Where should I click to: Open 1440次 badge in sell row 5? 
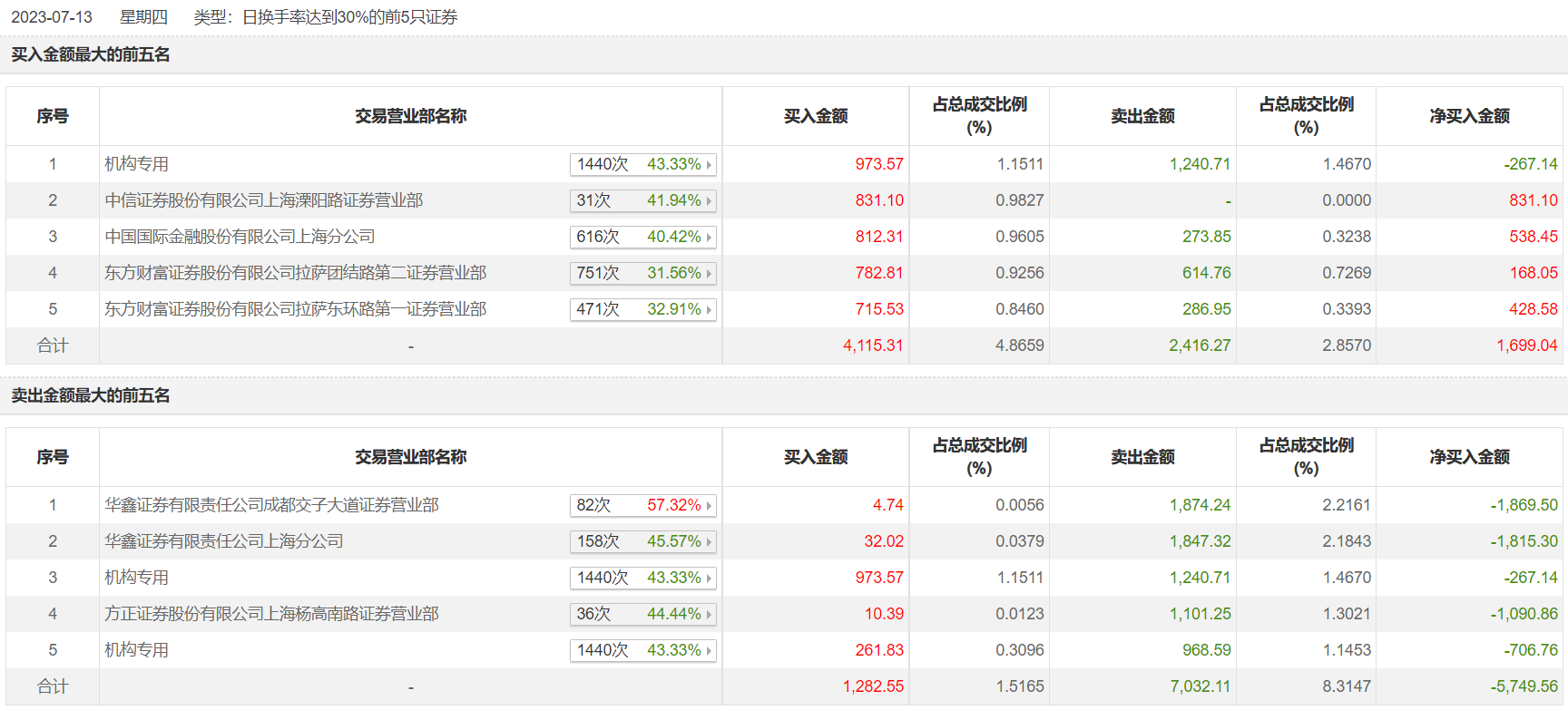coord(643,651)
